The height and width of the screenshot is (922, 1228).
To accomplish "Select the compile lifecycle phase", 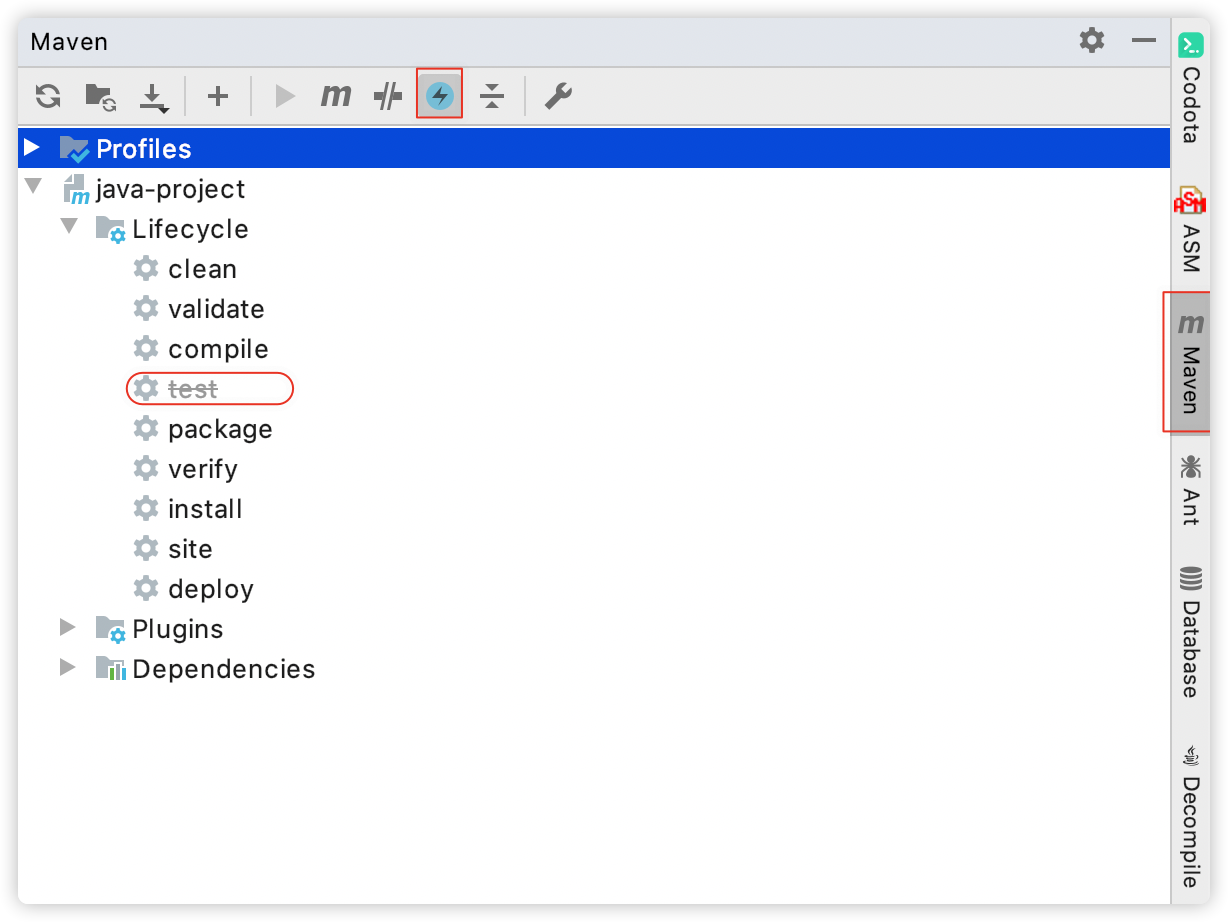I will (219, 349).
